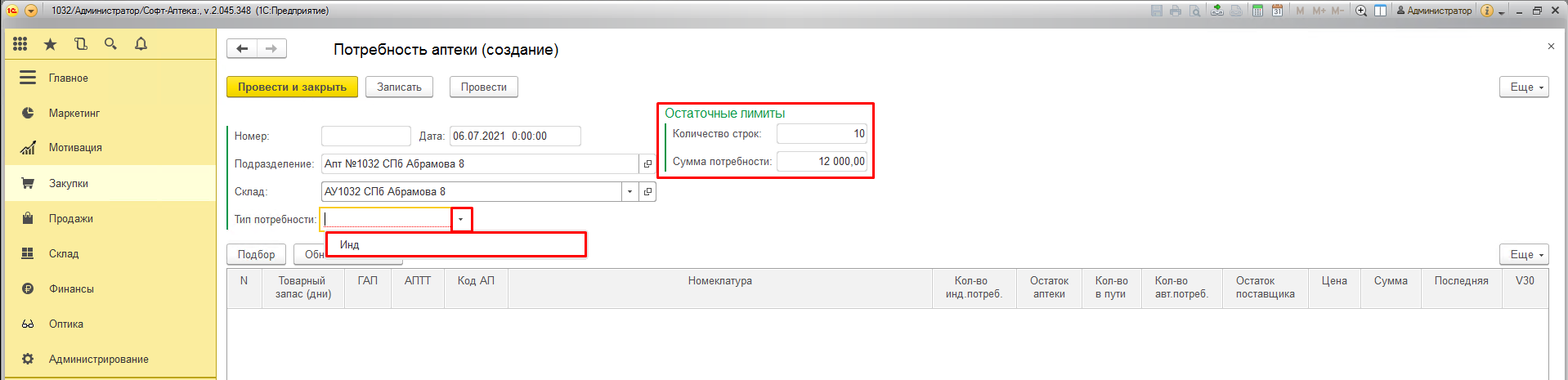Click the yellow info icon

1487,11
